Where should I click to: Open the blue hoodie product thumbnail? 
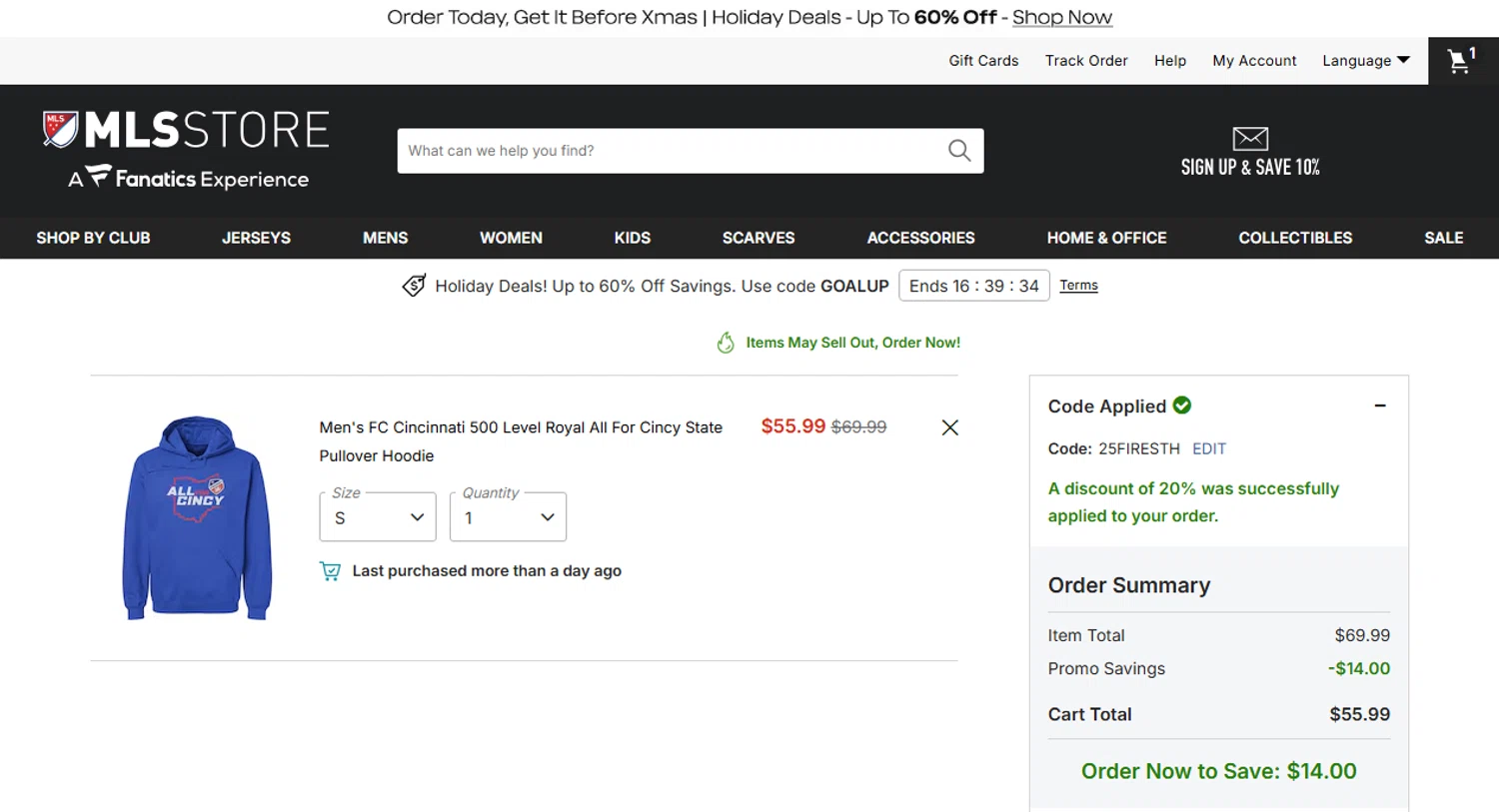pos(197,517)
